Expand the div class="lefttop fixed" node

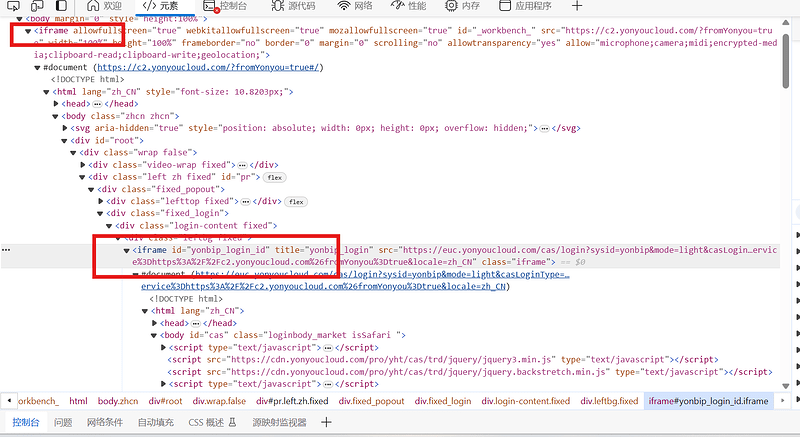101,201
